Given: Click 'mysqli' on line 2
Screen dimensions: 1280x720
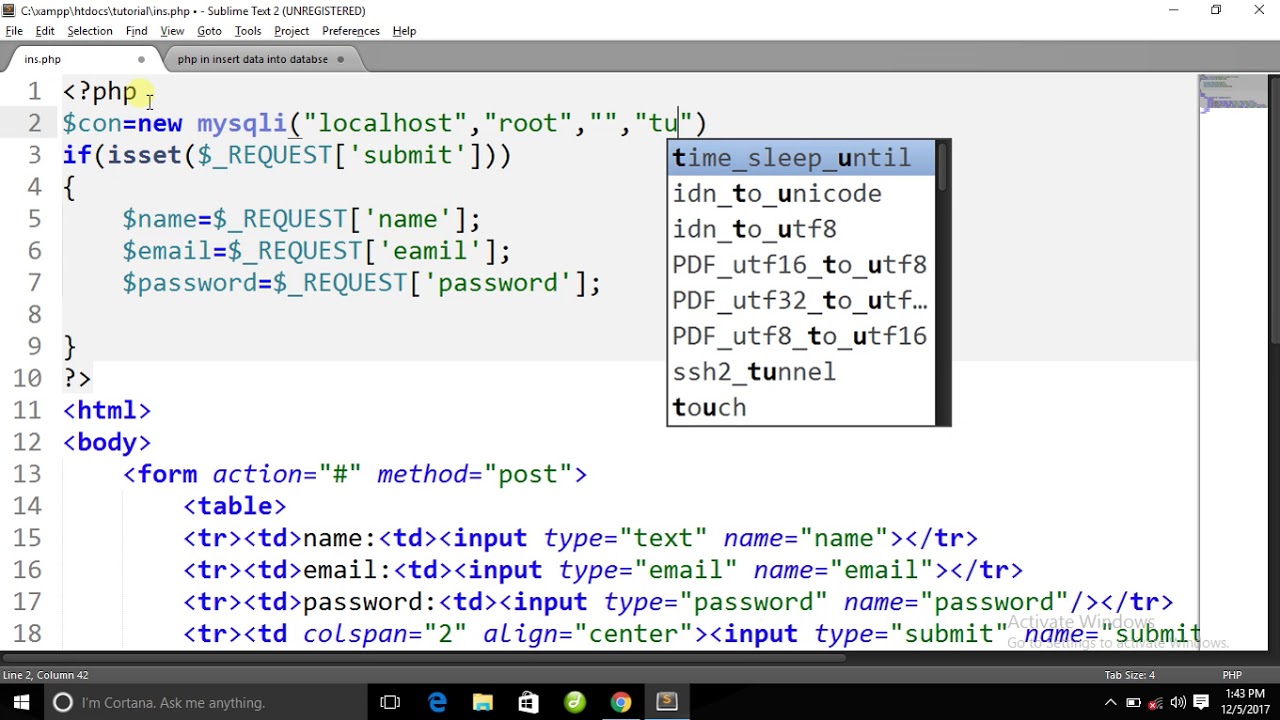Looking at the screenshot, I should pyautogui.click(x=241, y=123).
